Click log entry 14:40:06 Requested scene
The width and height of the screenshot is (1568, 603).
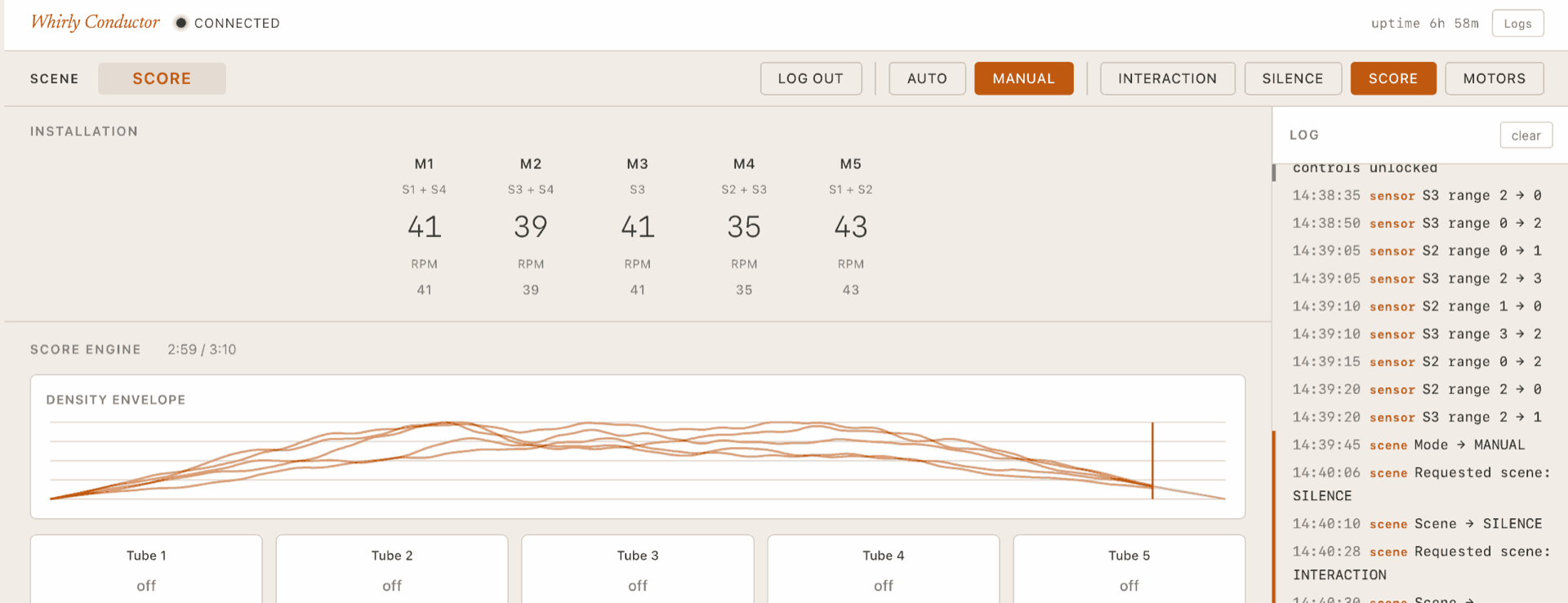(x=1421, y=484)
